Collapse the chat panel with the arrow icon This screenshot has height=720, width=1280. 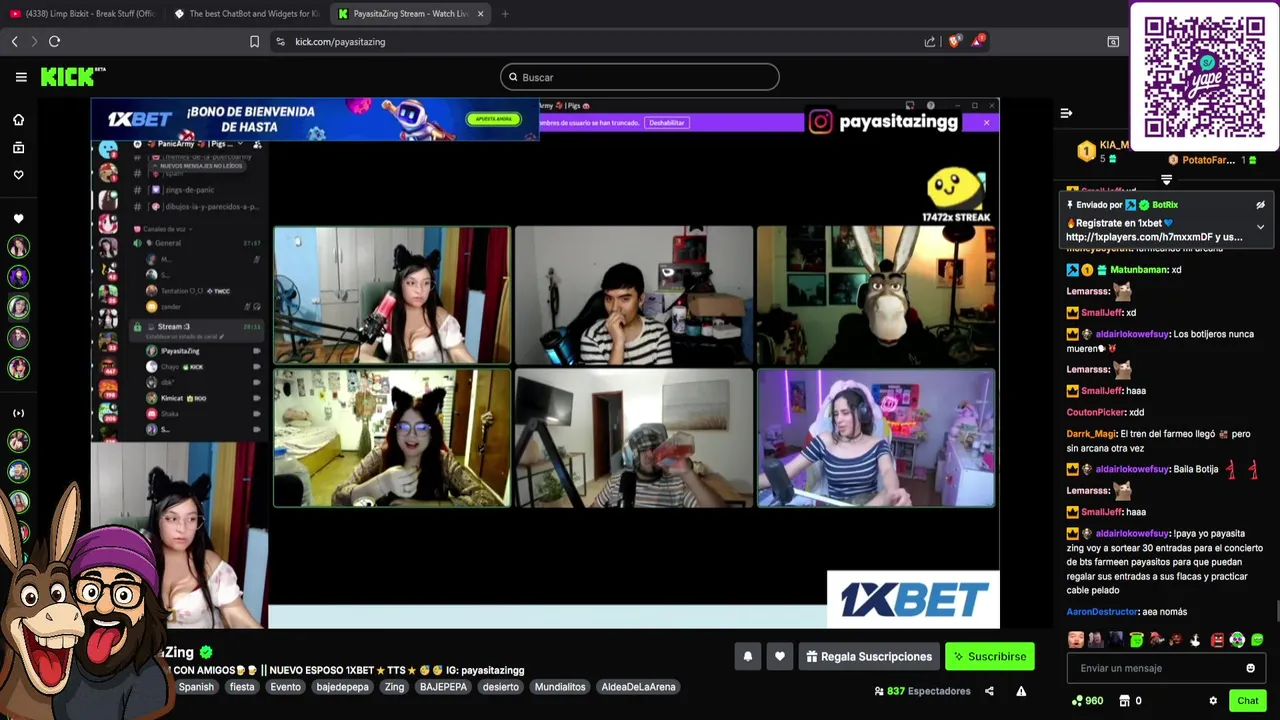pos(1066,113)
